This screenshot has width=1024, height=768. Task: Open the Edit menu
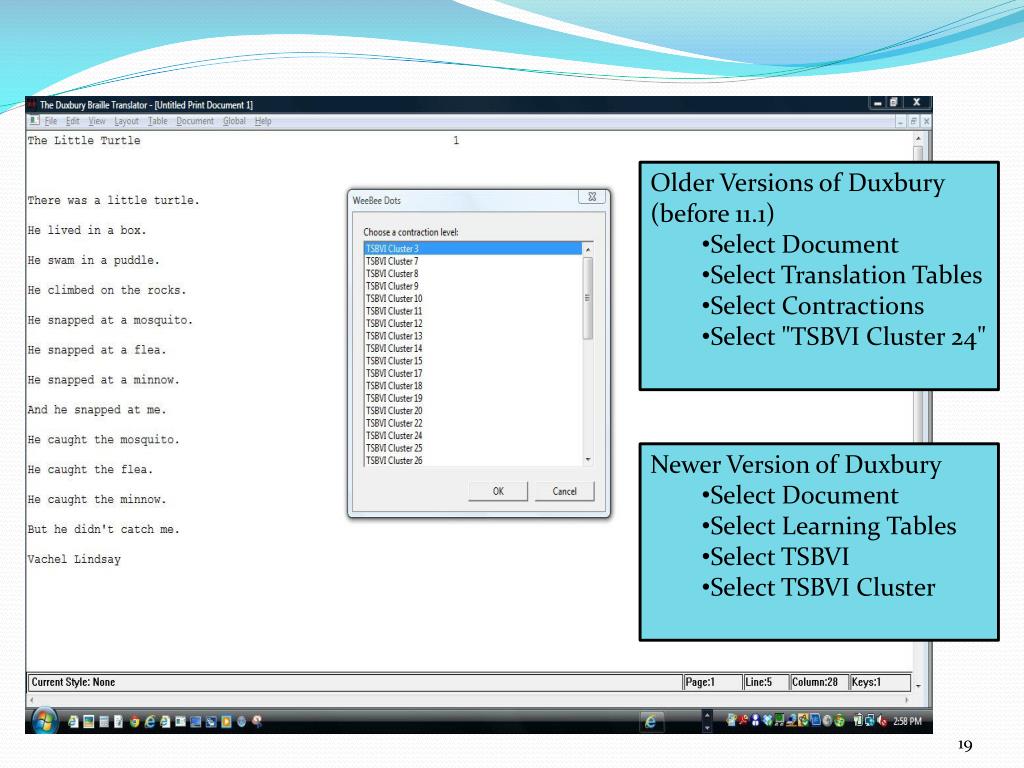(72, 121)
